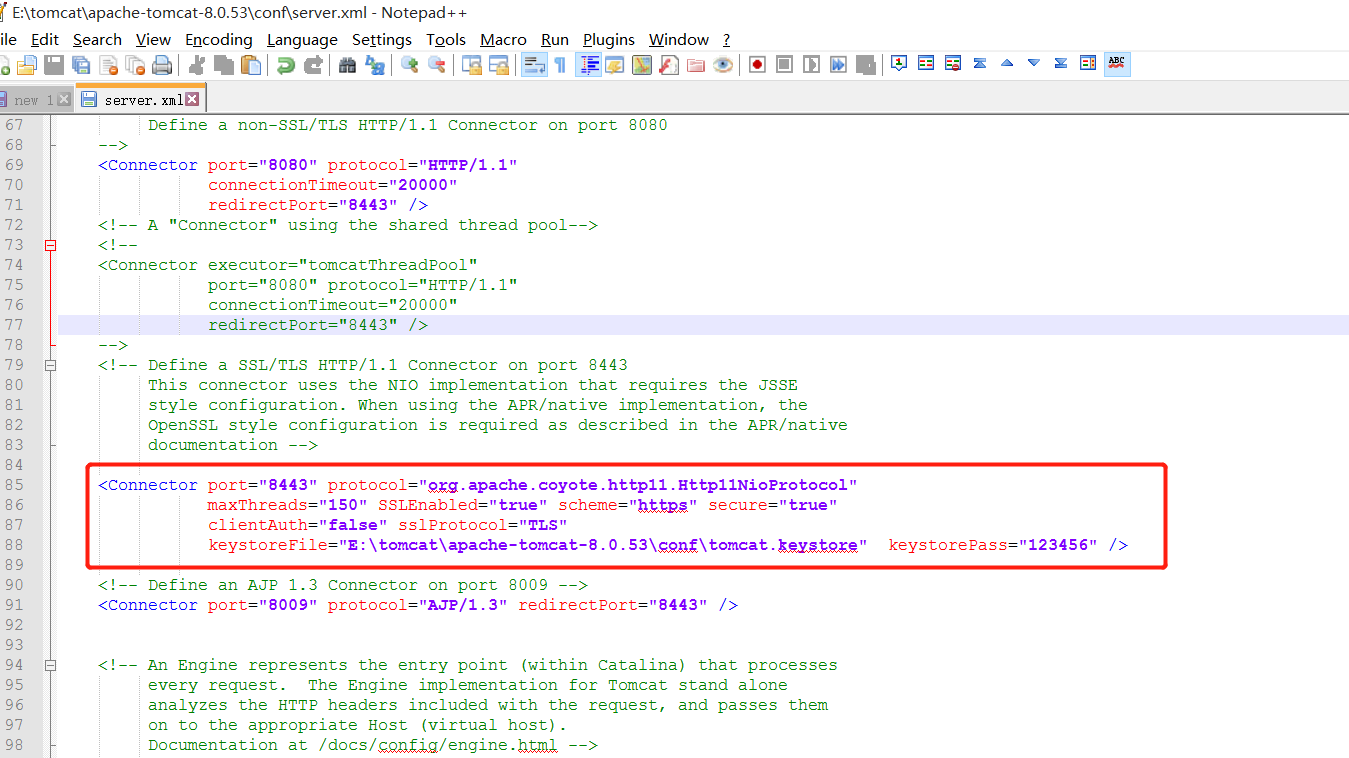The image size is (1349, 758).
Task: Save the current file via toolbar
Action: click(54, 65)
